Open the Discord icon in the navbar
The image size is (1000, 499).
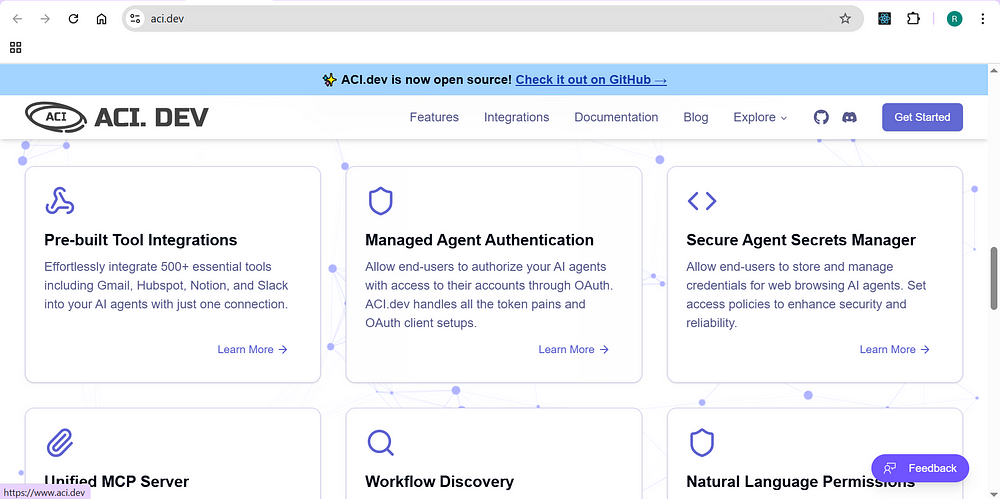(849, 117)
